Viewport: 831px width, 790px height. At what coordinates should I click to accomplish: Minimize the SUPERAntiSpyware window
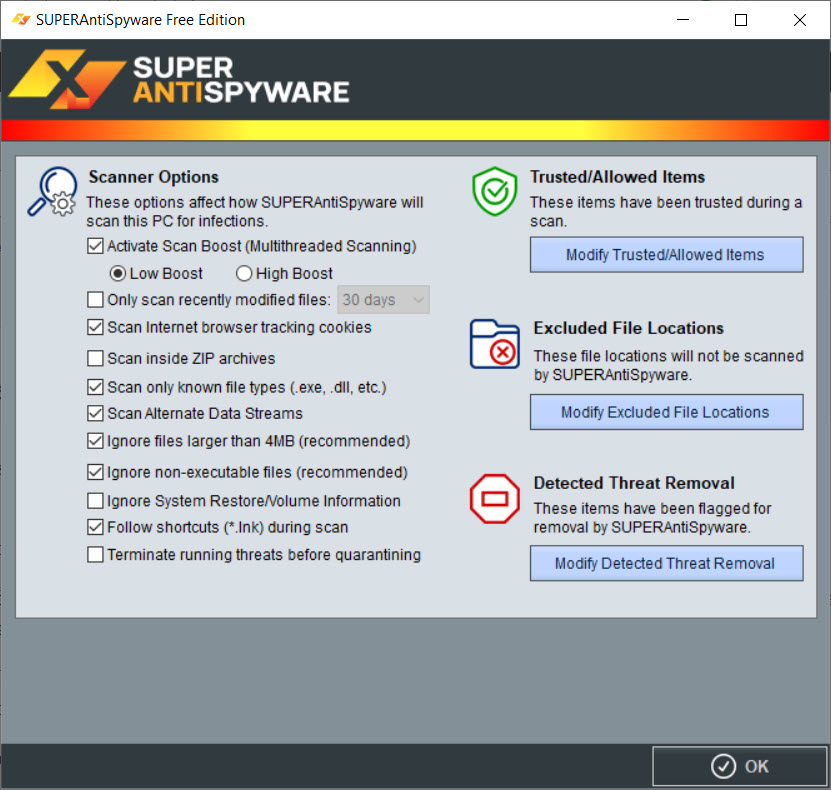point(683,20)
